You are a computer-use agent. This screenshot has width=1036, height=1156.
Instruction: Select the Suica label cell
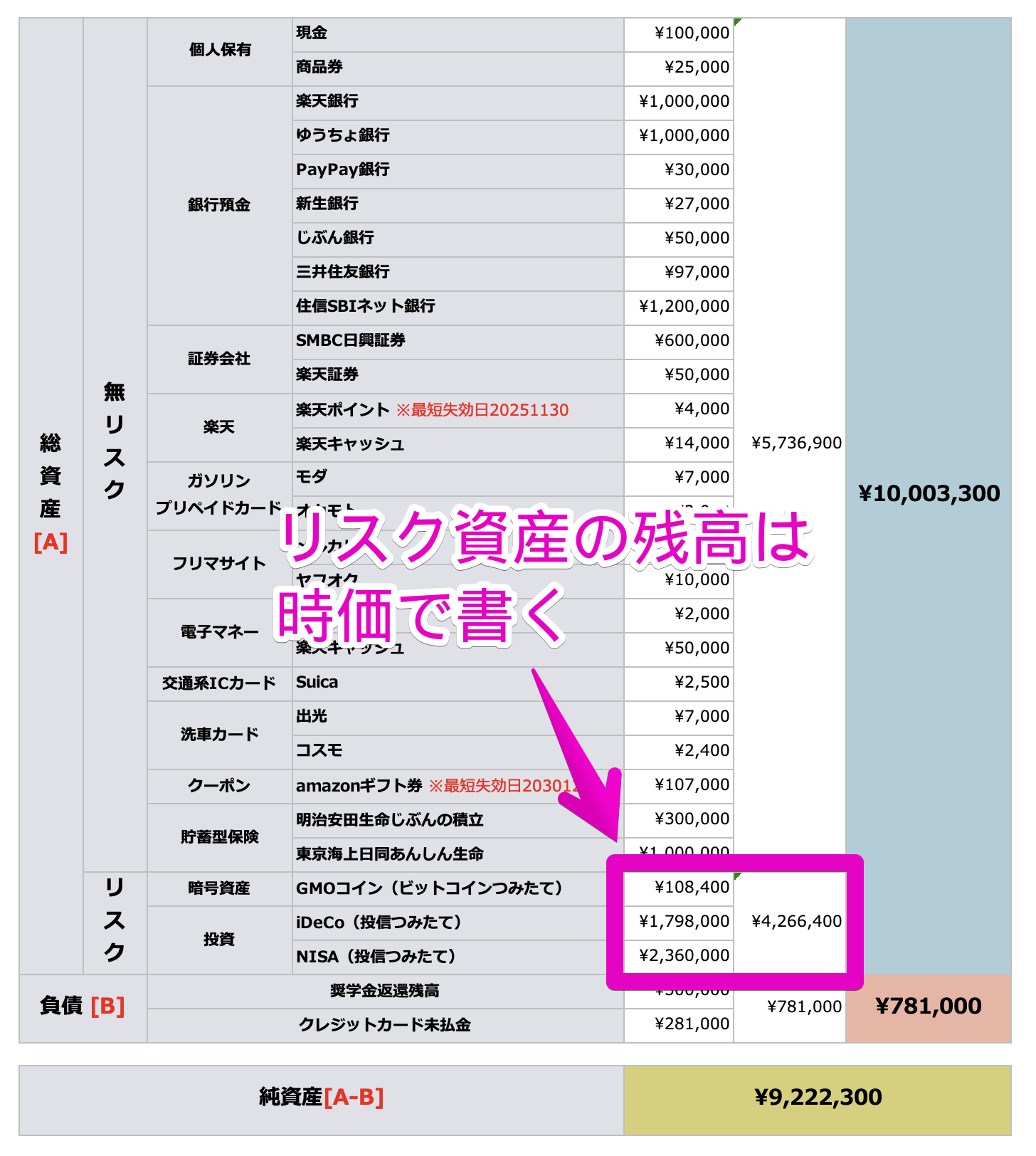(x=457, y=683)
